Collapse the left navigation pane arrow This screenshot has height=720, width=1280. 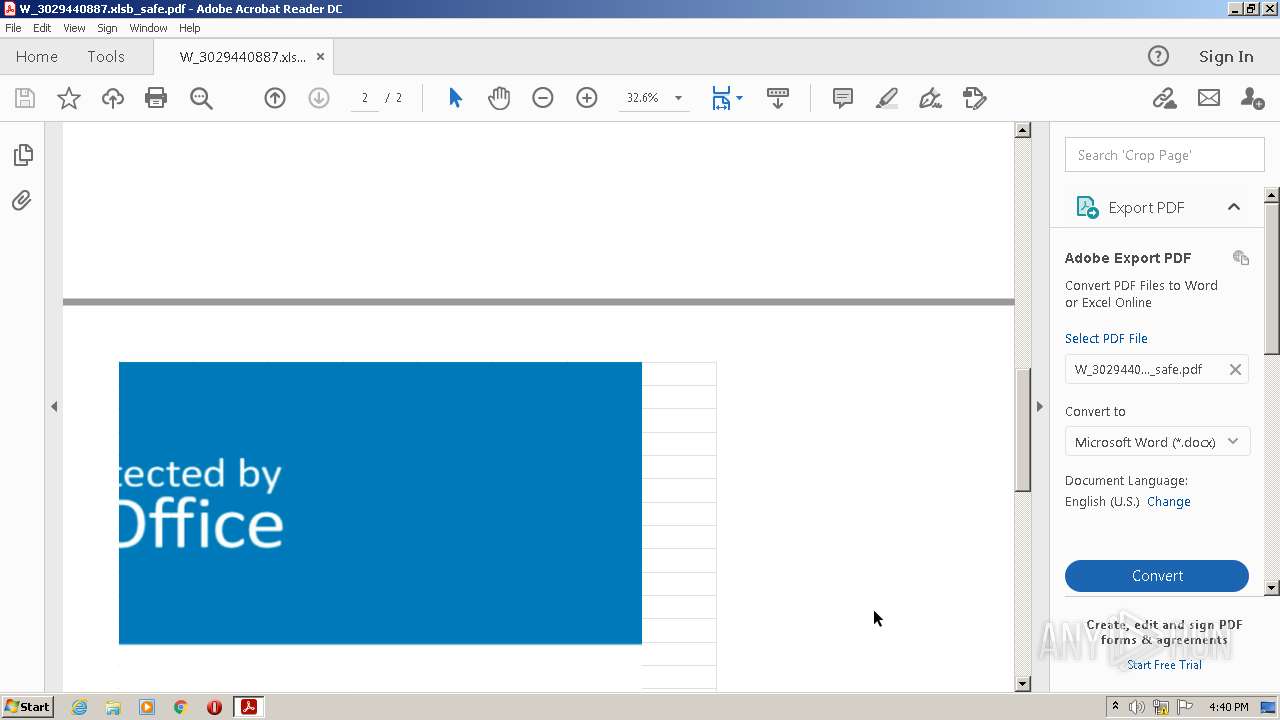point(54,406)
